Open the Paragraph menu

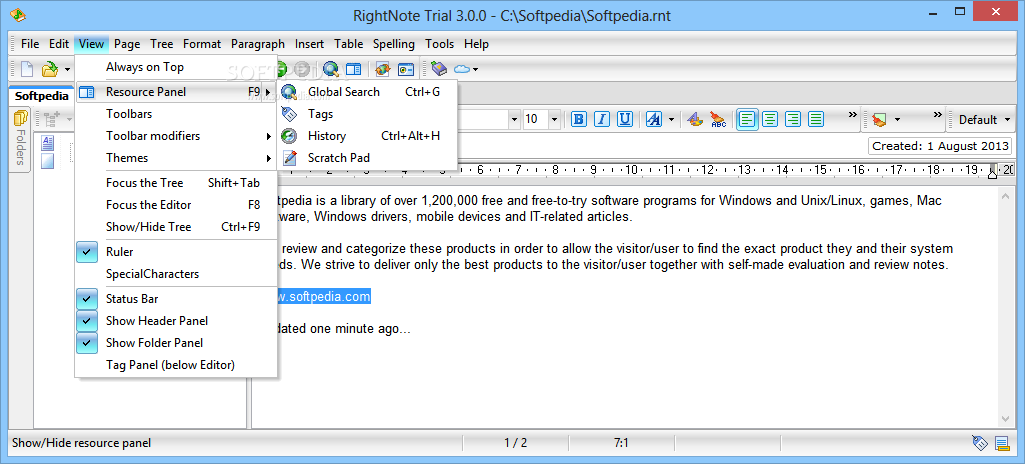[x=258, y=44]
